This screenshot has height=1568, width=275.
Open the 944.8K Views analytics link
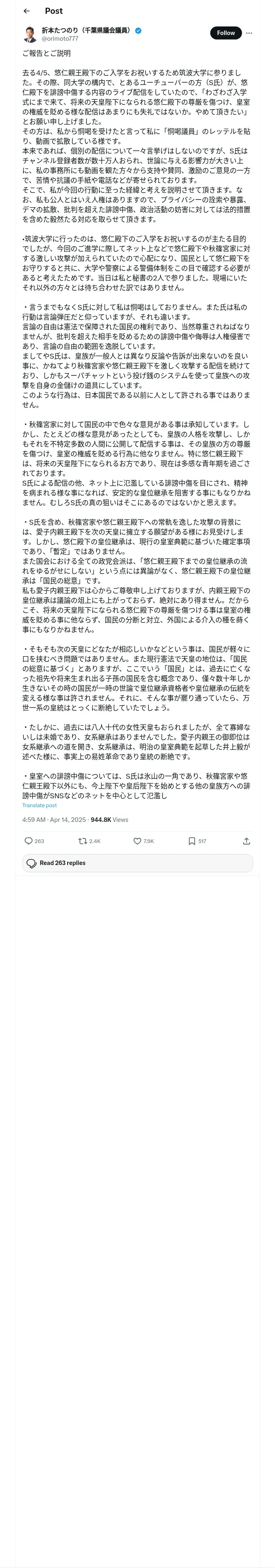110,820
